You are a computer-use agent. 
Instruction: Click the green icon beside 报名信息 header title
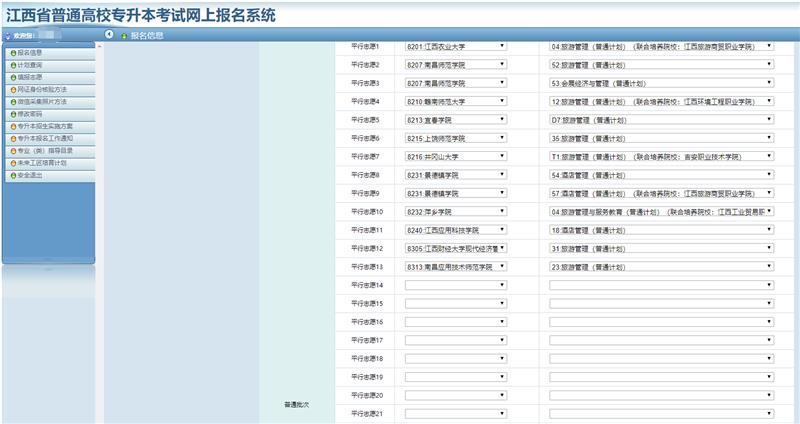[x=123, y=36]
